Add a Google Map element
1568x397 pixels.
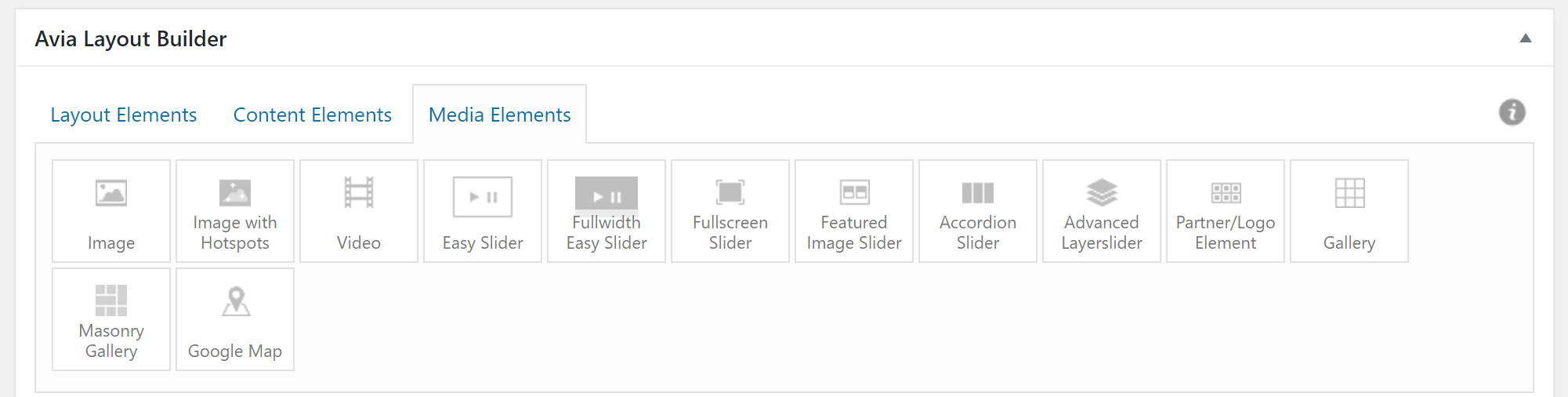click(235, 319)
